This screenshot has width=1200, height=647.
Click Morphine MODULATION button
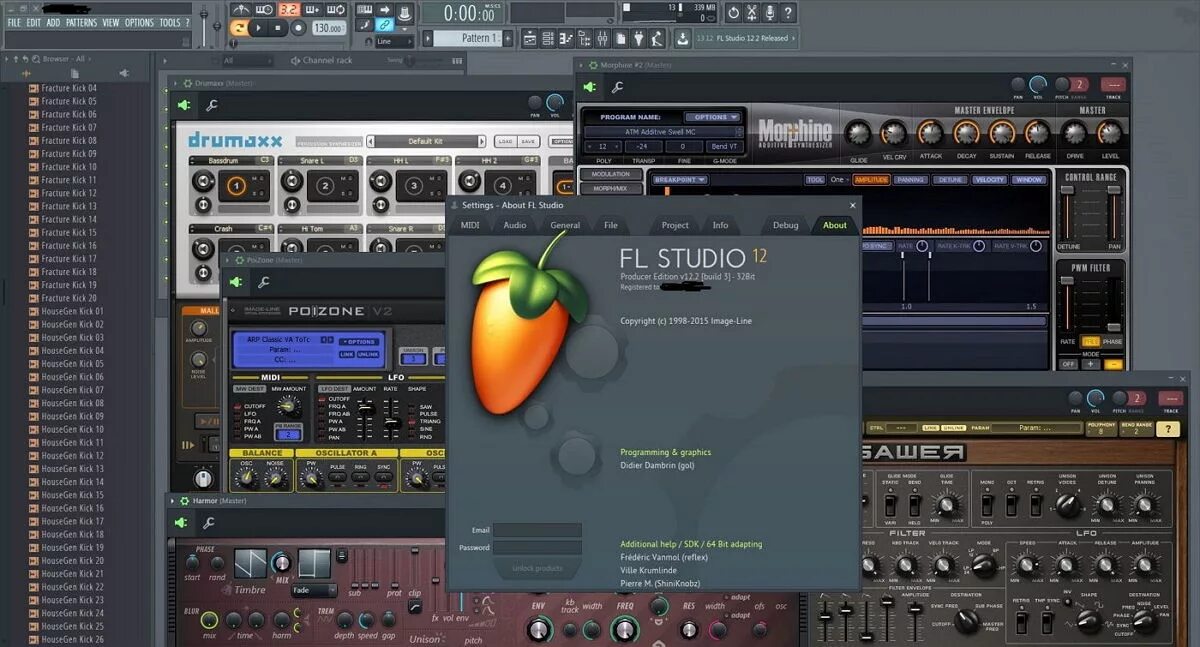[611, 174]
